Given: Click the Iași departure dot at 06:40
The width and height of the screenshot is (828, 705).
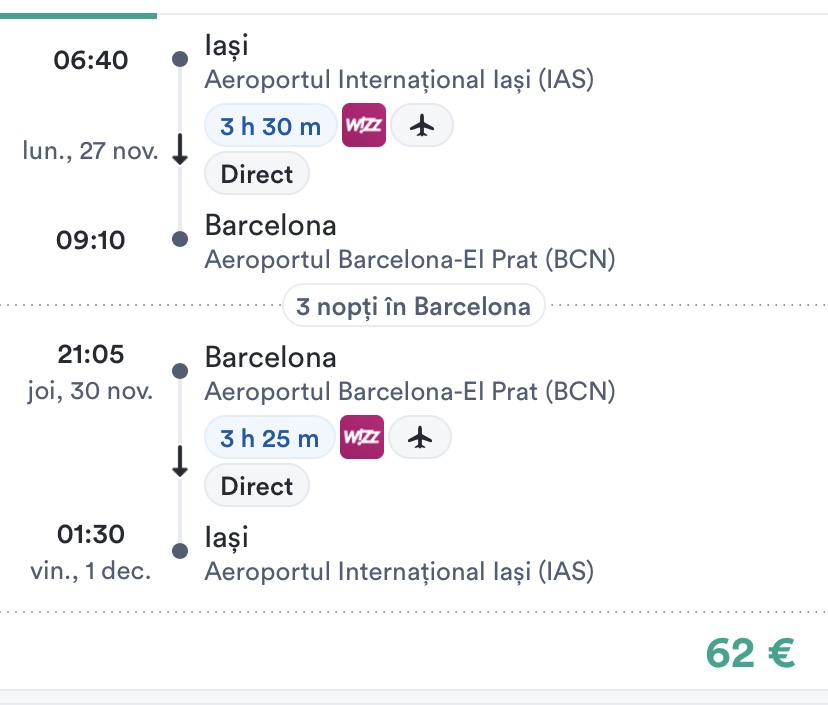Looking at the screenshot, I should (180, 59).
